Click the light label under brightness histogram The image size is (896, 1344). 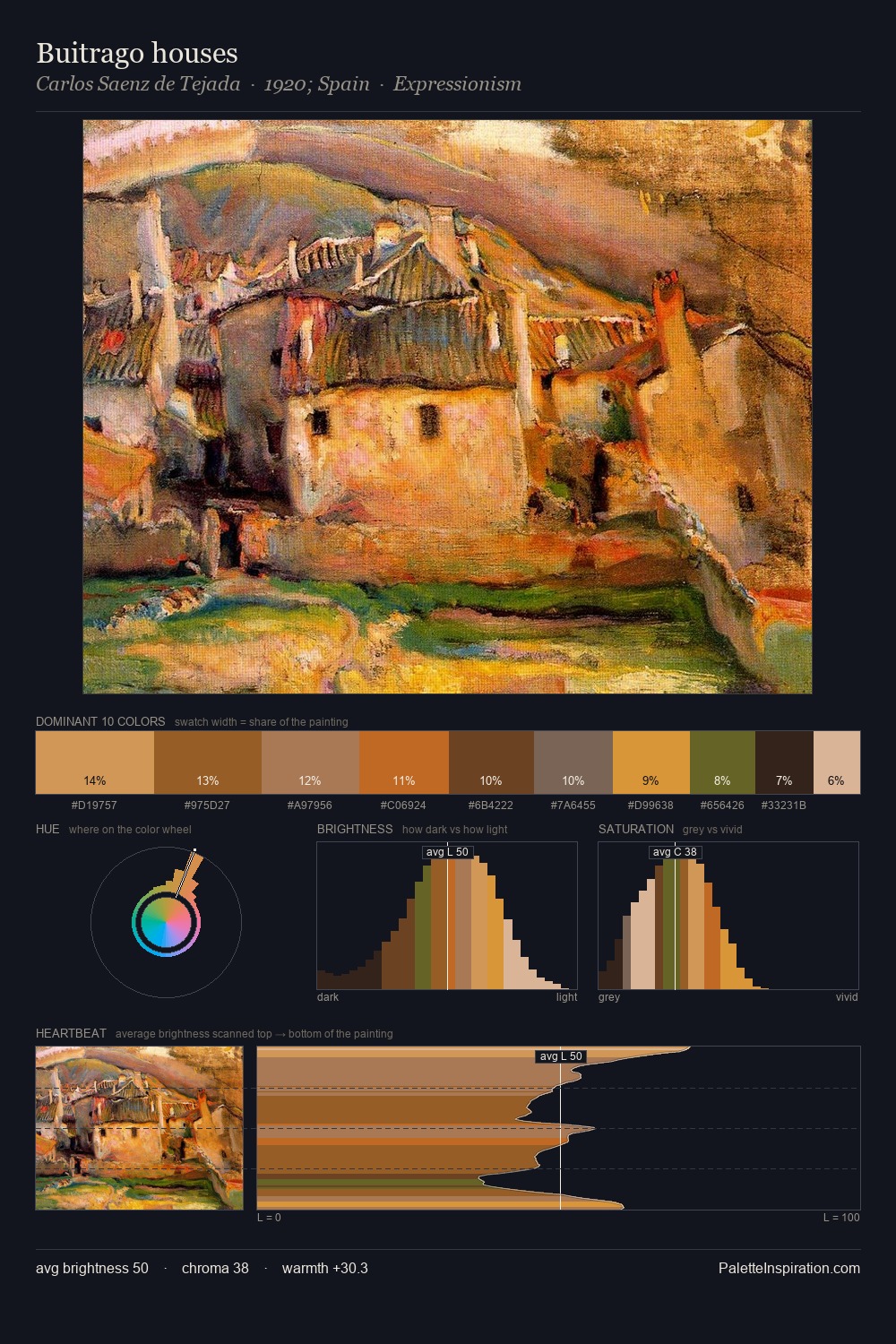[566, 996]
